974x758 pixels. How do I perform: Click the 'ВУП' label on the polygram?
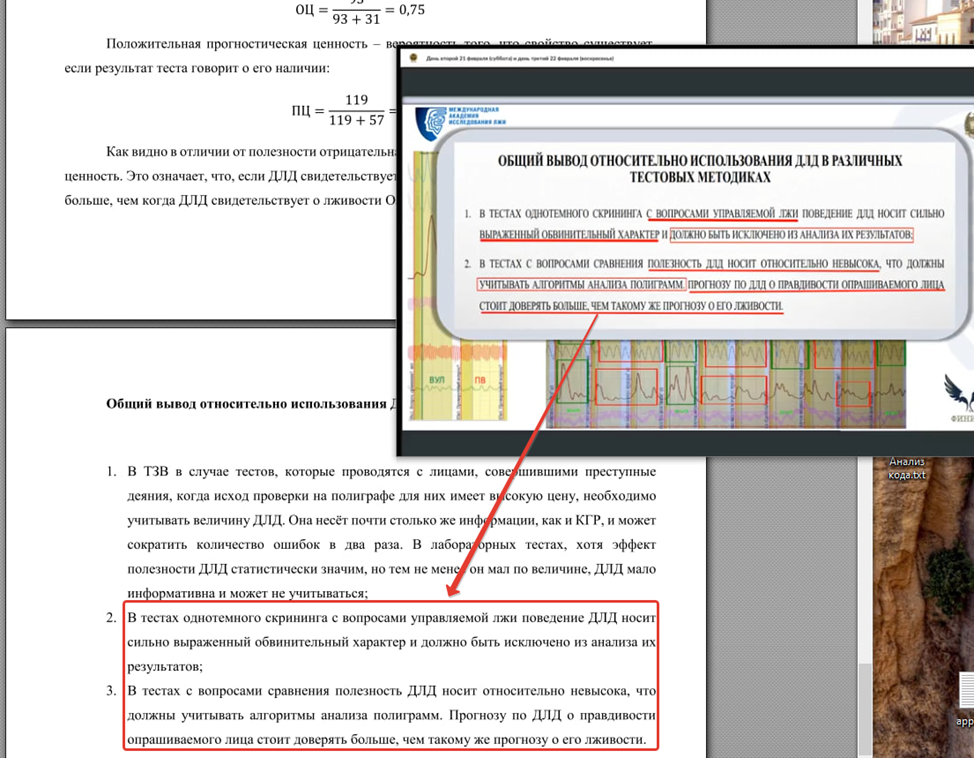click(x=436, y=380)
